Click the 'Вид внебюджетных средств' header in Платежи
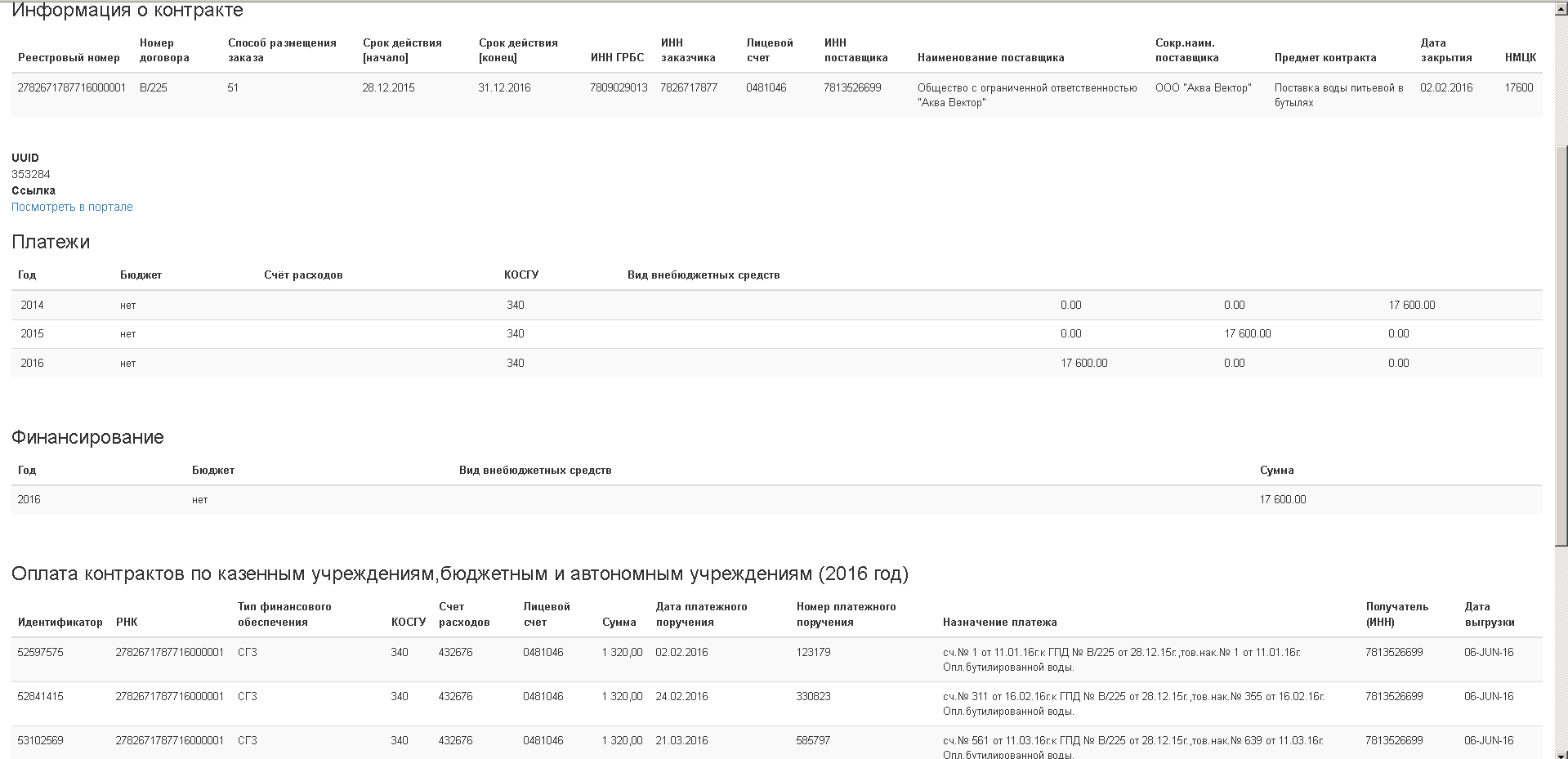This screenshot has width=1568, height=759. pyautogui.click(x=704, y=275)
